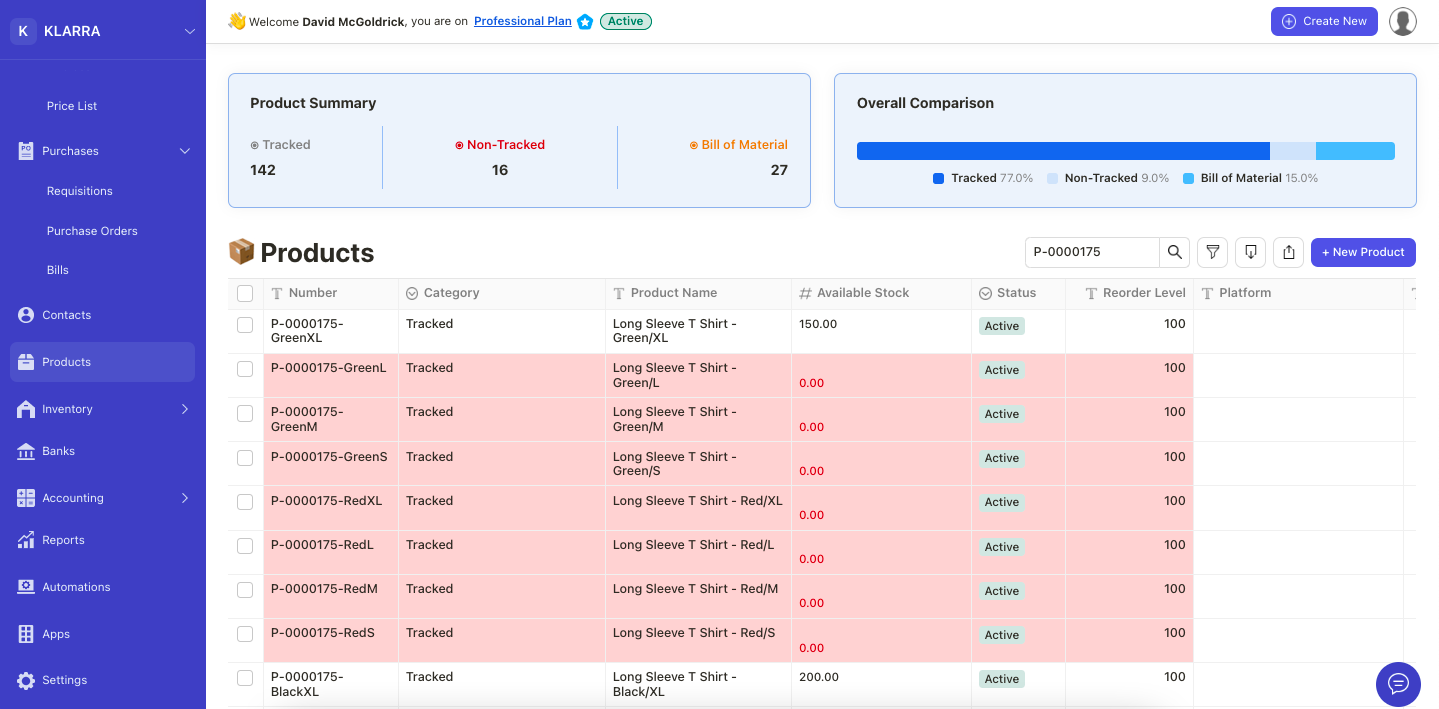
Task: Check the P-0000175-GreenXL row checkbox
Action: tap(245, 325)
